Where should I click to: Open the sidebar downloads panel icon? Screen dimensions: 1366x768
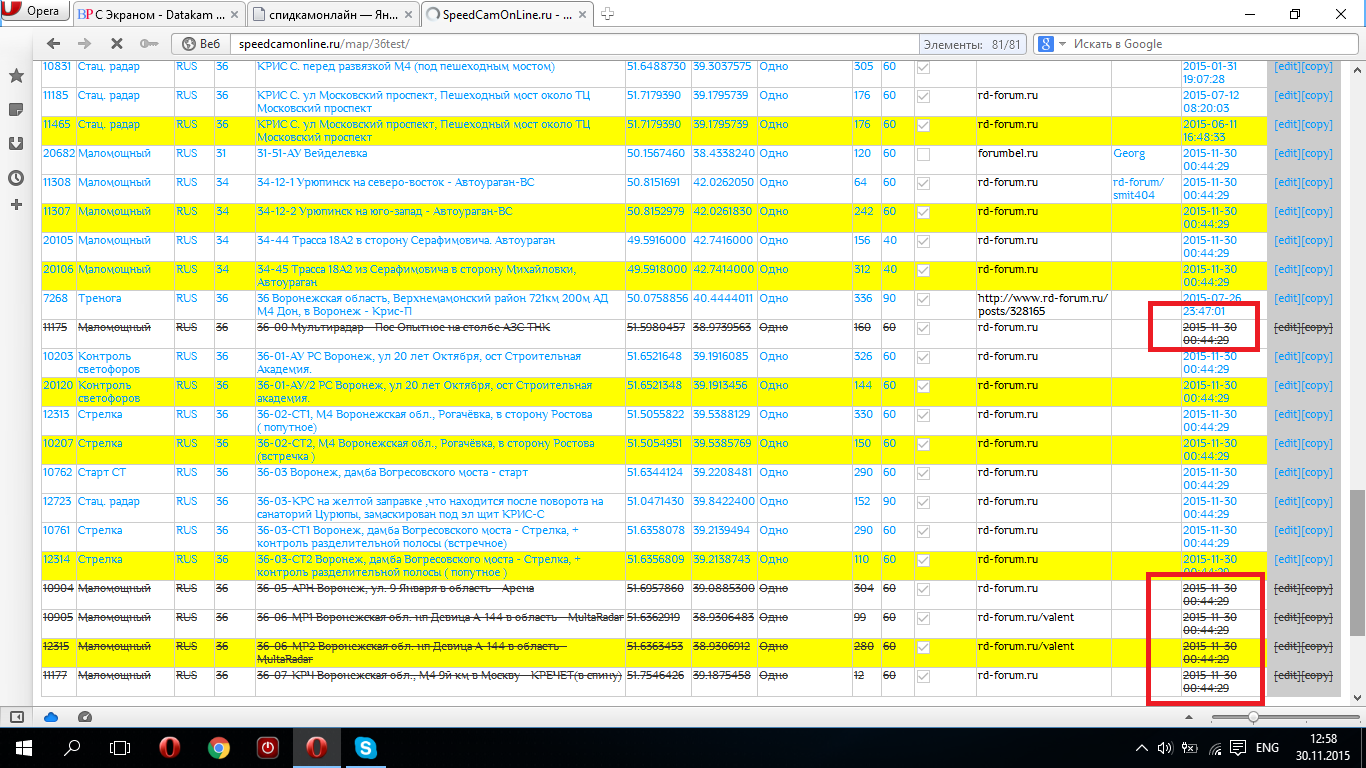[x=16, y=143]
